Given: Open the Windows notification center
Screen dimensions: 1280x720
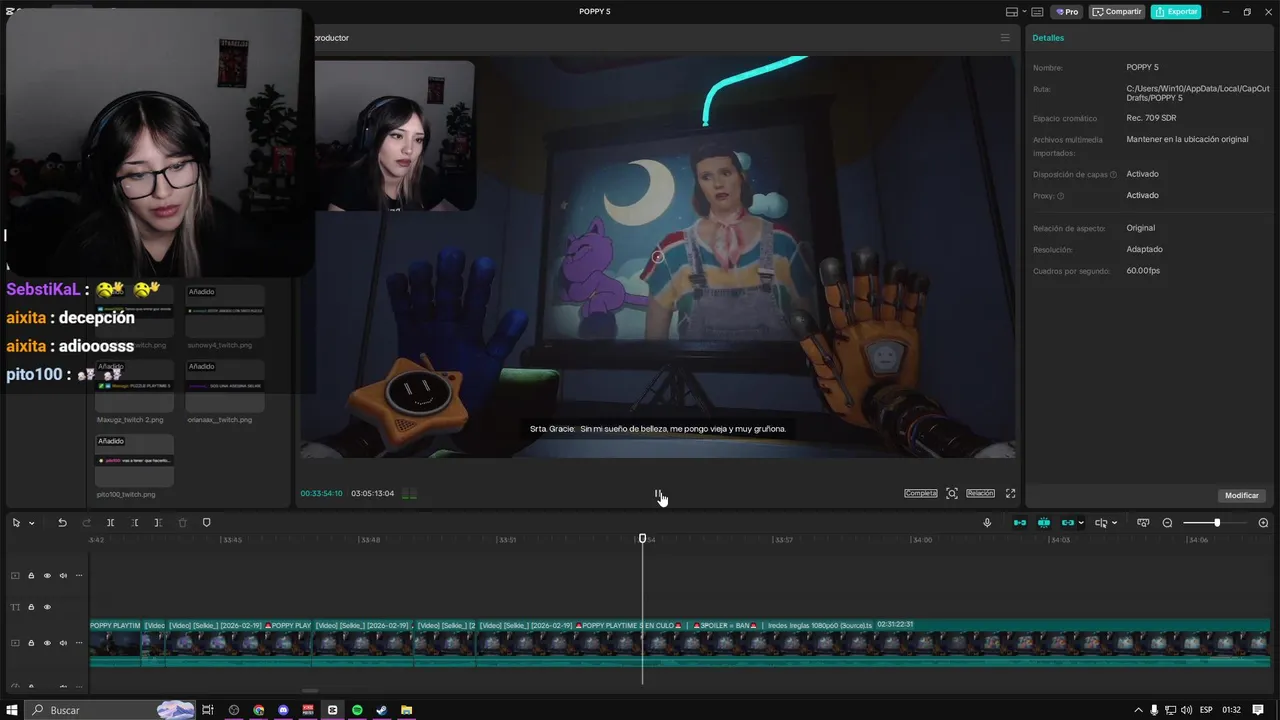Looking at the screenshot, I should click(1258, 710).
